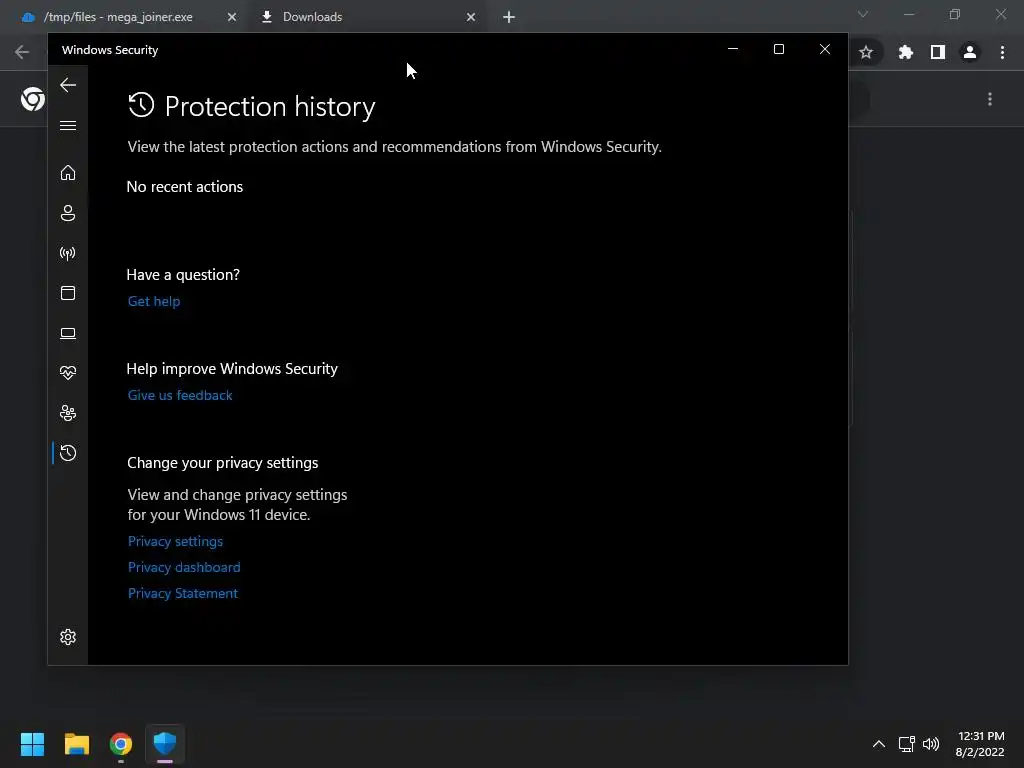Close the mega_joiner.exe Chrome tab
Screen dimensions: 1024x768
tap(232, 17)
